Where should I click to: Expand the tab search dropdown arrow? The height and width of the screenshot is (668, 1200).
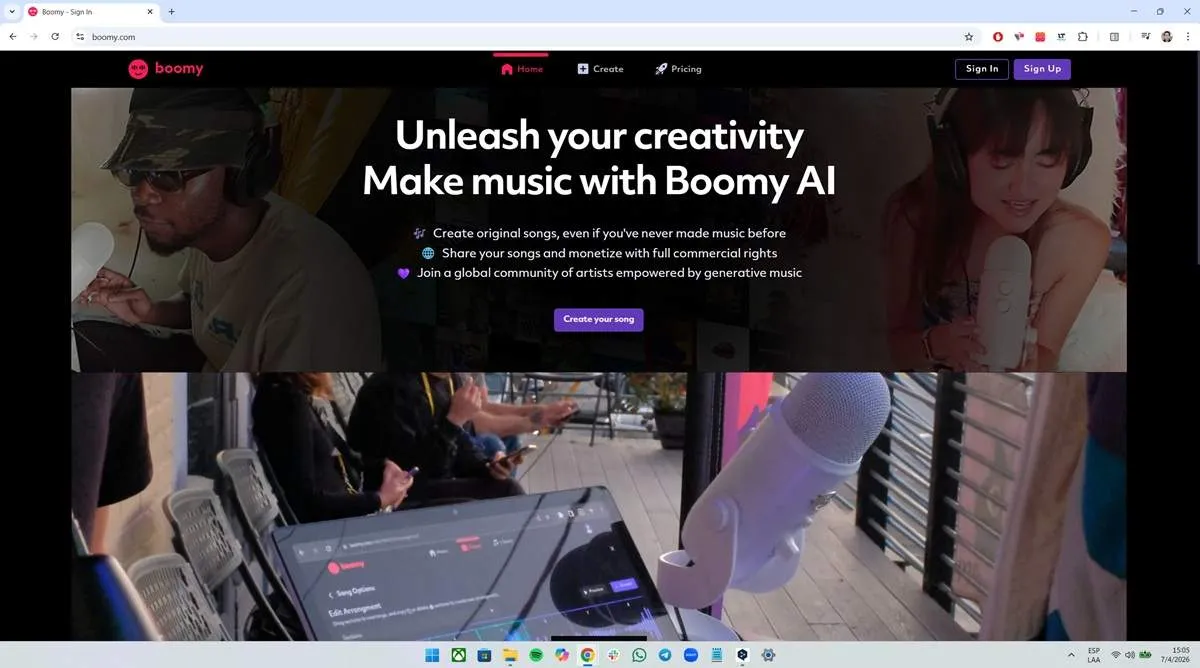tap(11, 12)
